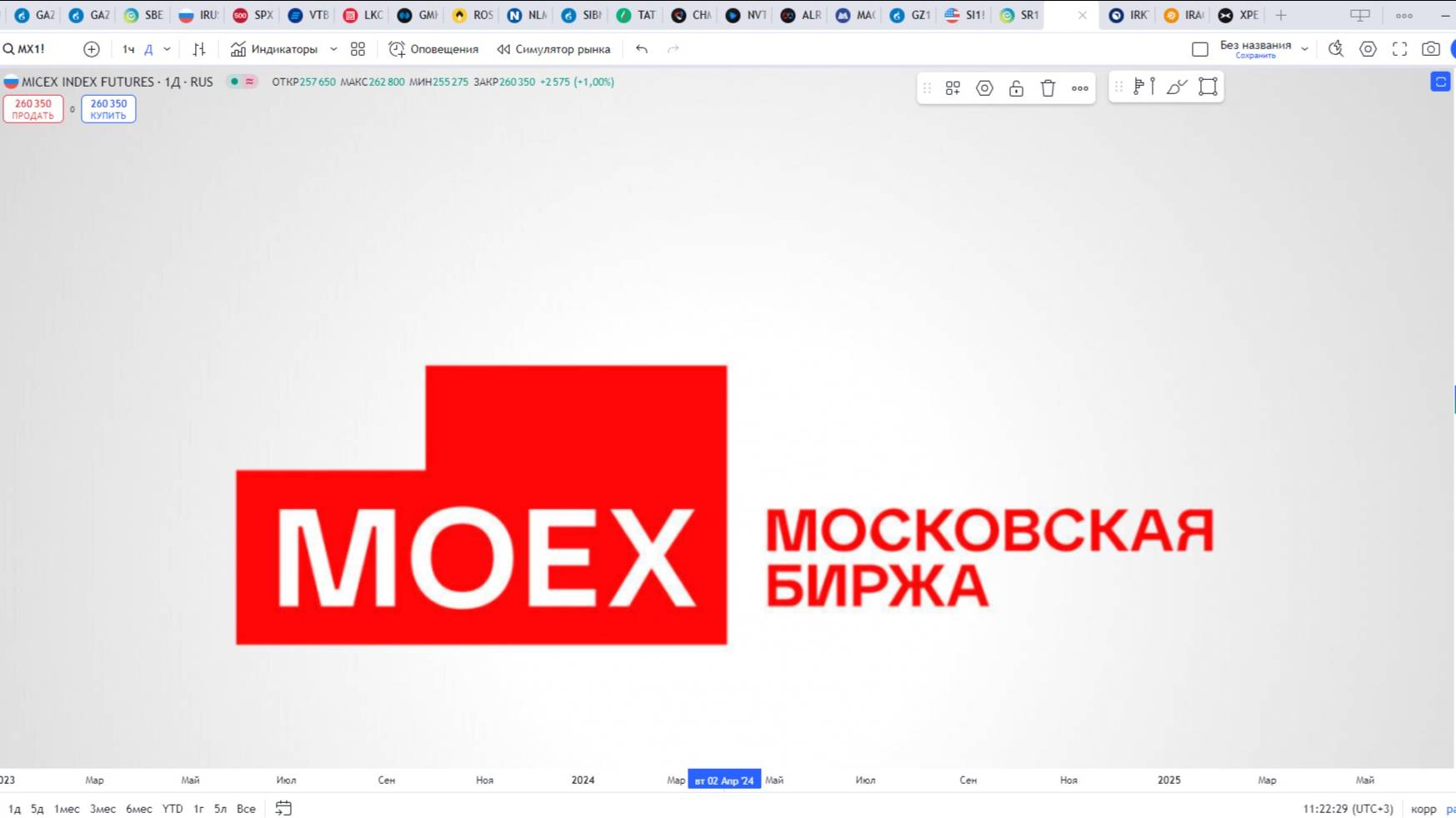Select the rectangle drawing tool
1456x818 pixels.
pos(1208,87)
